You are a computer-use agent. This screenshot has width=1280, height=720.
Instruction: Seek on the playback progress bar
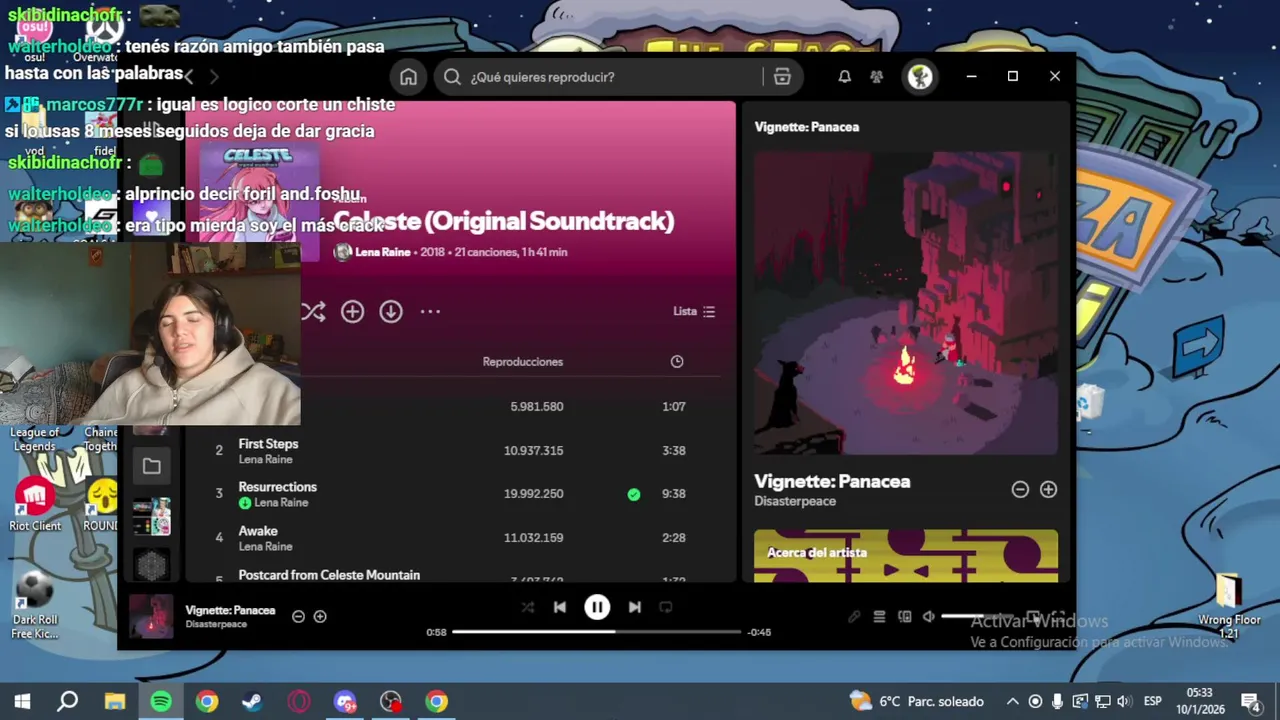click(597, 632)
